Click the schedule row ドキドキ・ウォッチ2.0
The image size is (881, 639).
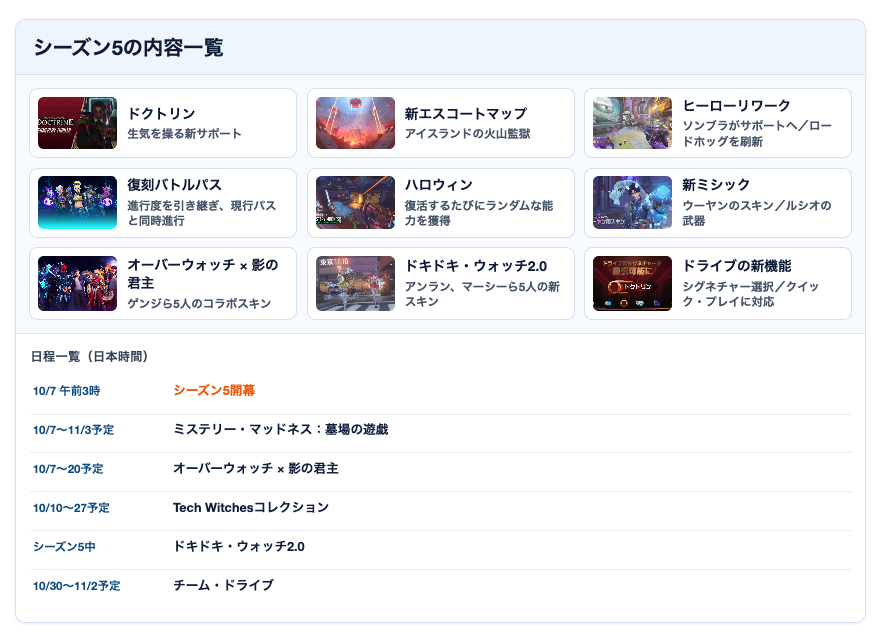pos(239,546)
